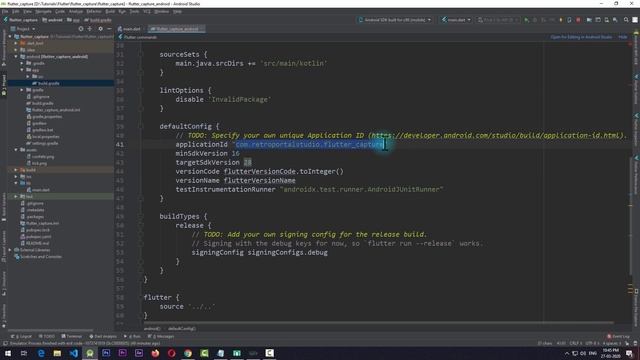Click the minSdkVersion 16 line

click(207, 153)
